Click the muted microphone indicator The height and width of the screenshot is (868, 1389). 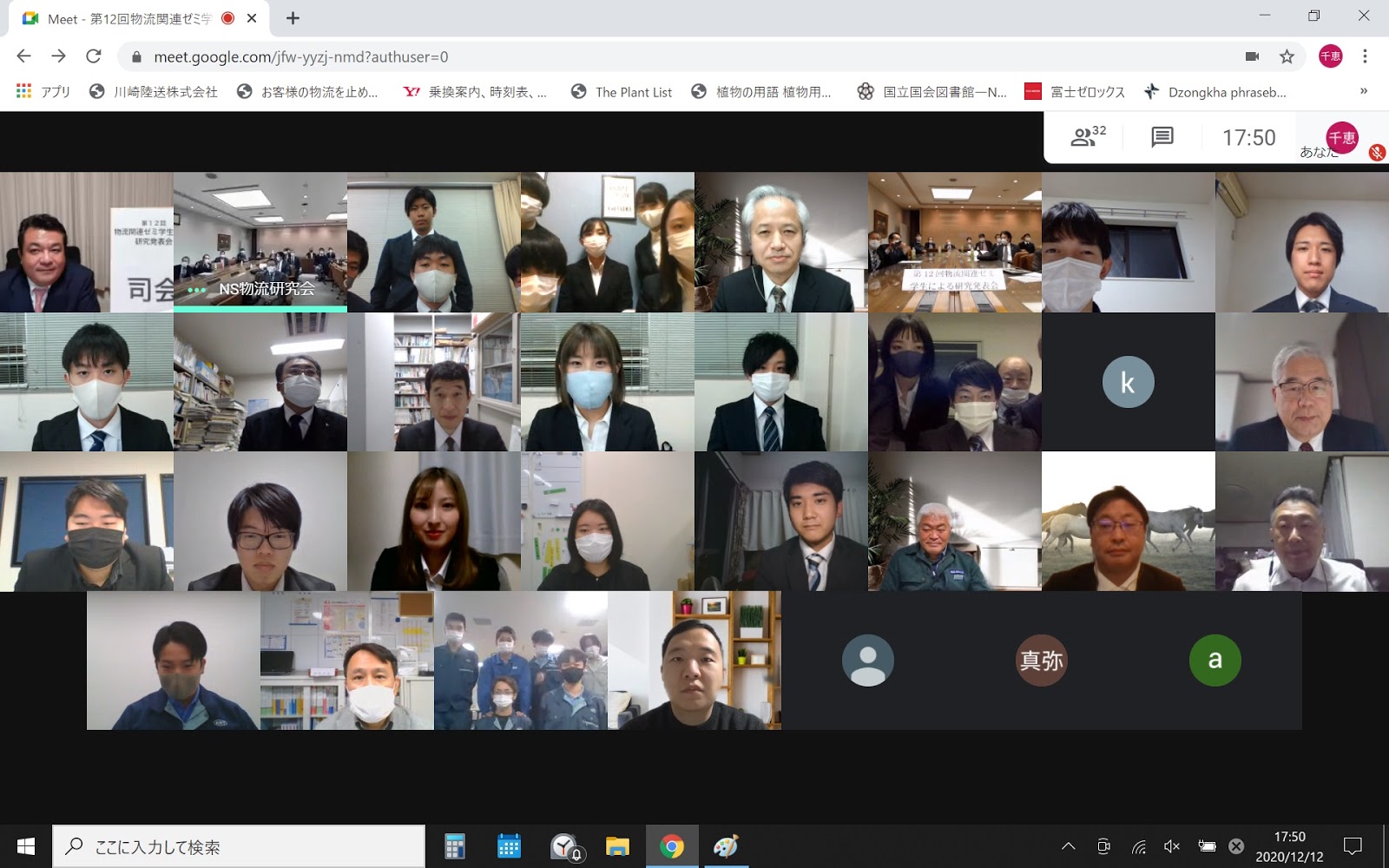coord(1377,153)
